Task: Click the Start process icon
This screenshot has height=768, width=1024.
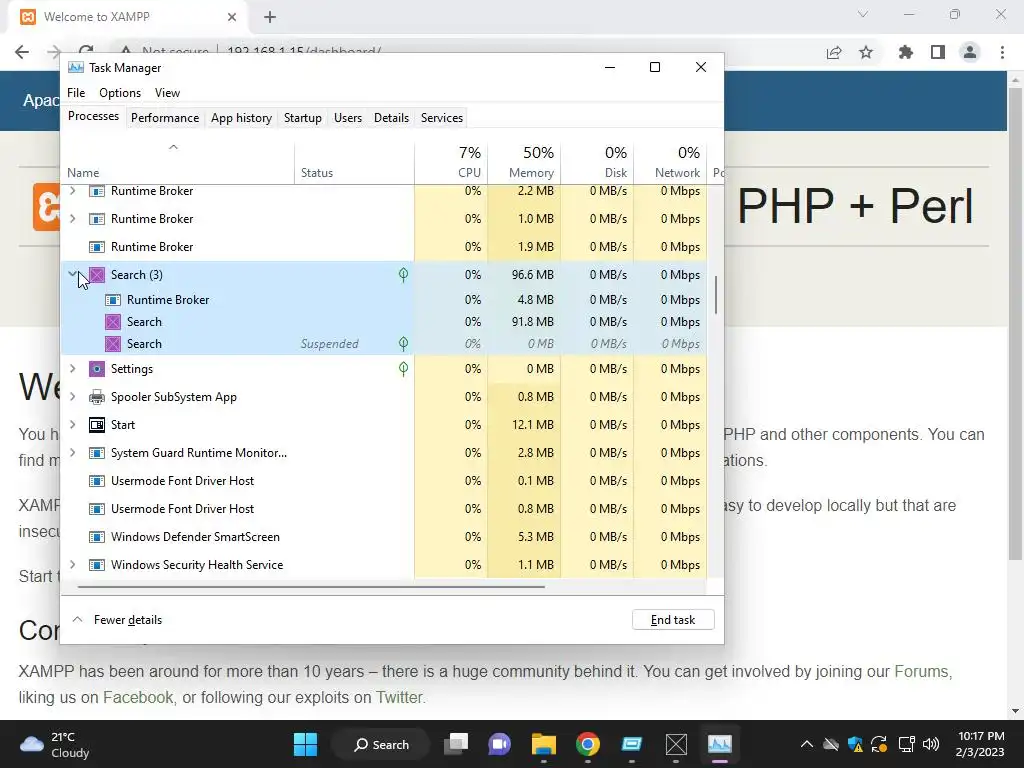Action: (x=97, y=425)
